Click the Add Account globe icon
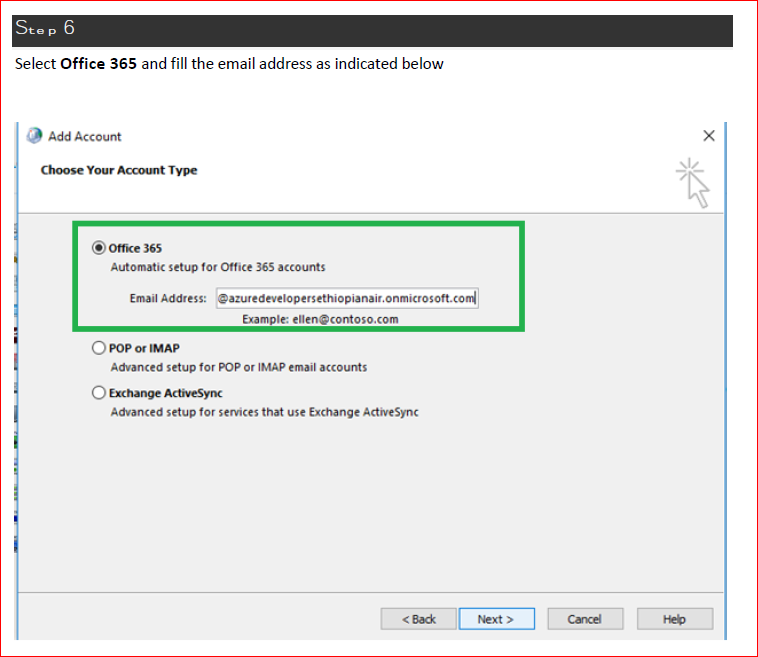 (34, 136)
